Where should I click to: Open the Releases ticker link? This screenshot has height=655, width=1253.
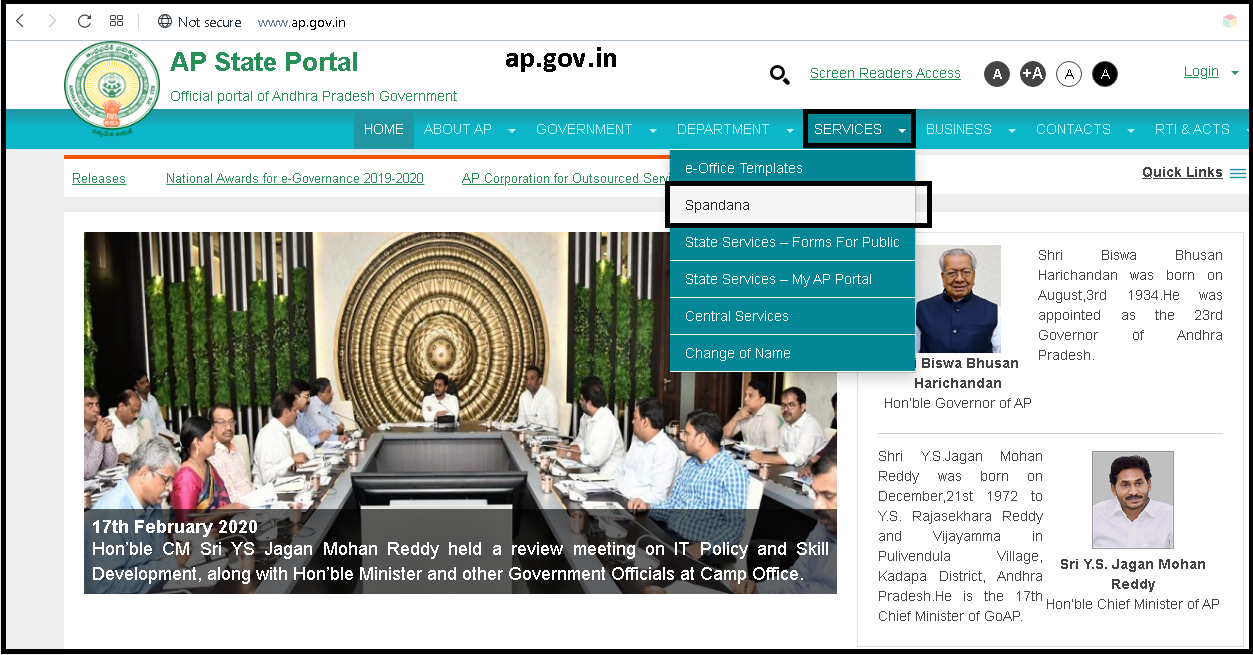(99, 178)
